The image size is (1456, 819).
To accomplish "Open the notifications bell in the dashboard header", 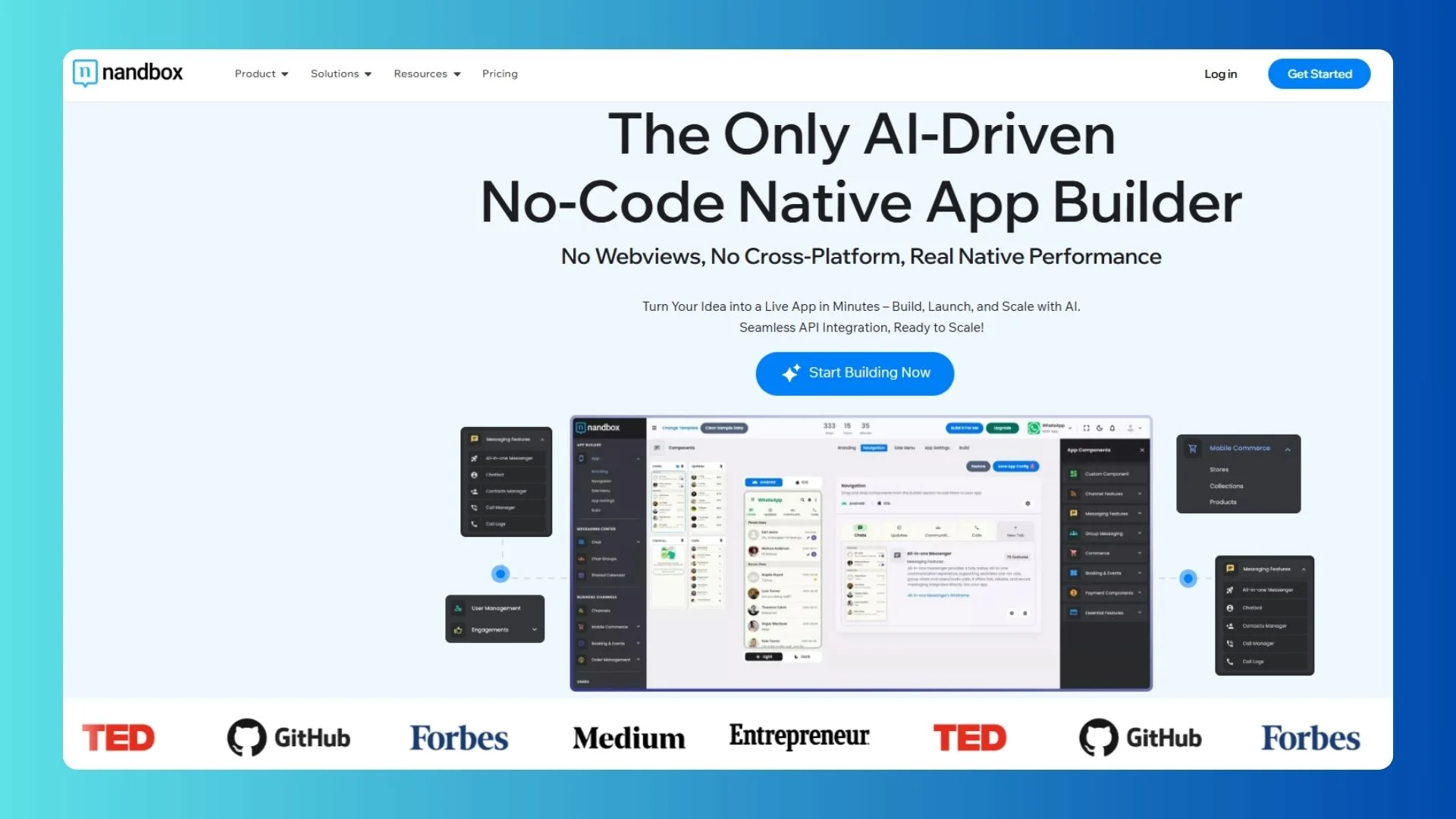I will (1112, 428).
